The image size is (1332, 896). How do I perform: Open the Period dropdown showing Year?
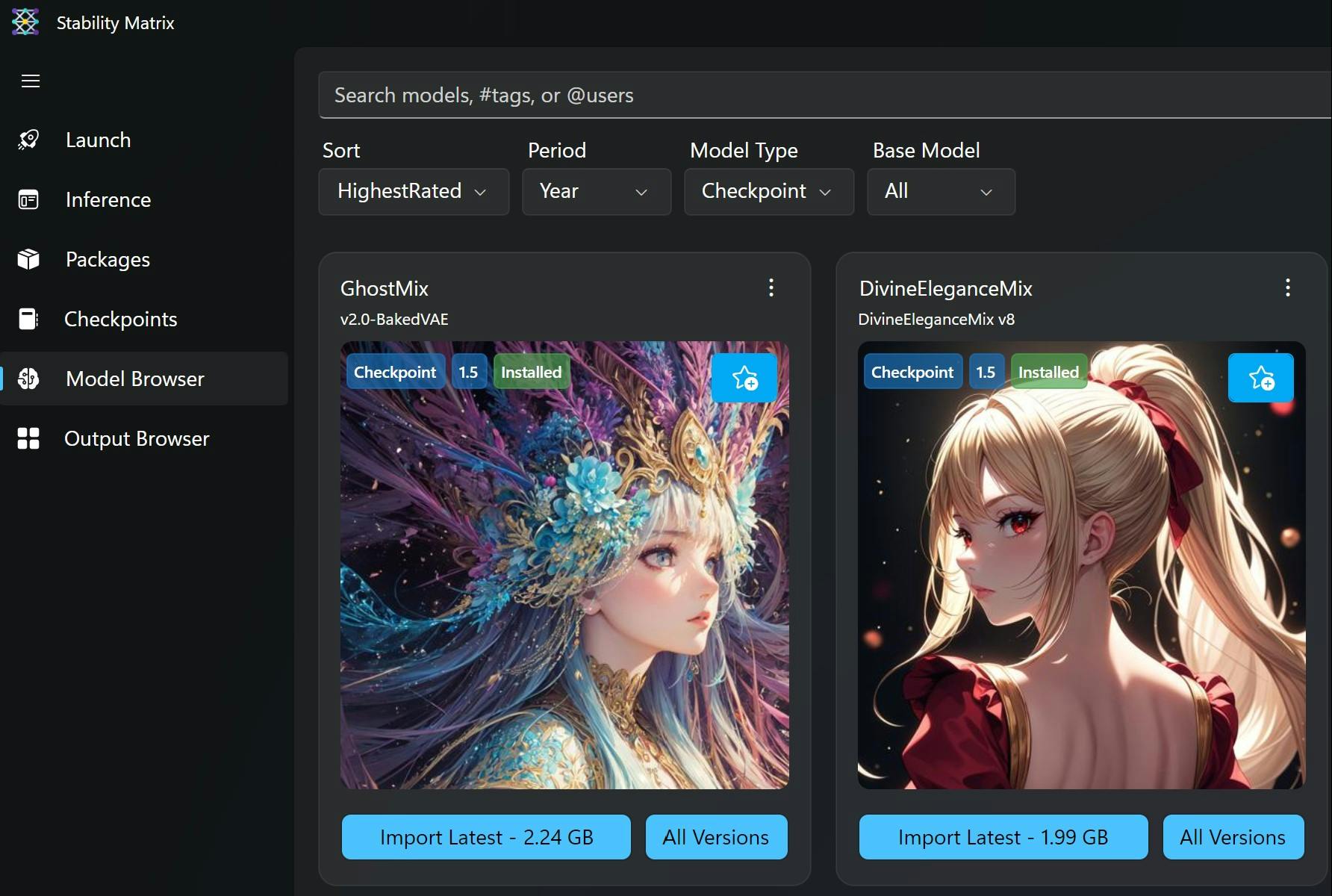pyautogui.click(x=597, y=192)
